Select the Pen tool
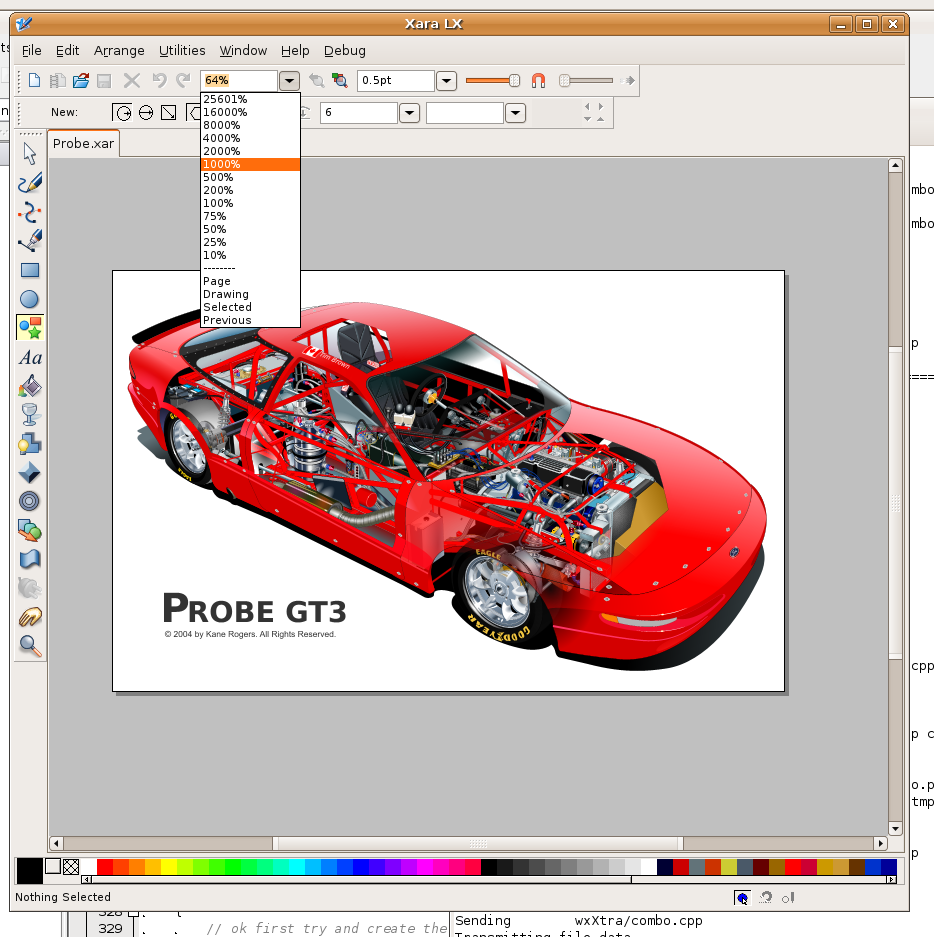Viewport: 934px width, 937px height. (29, 241)
